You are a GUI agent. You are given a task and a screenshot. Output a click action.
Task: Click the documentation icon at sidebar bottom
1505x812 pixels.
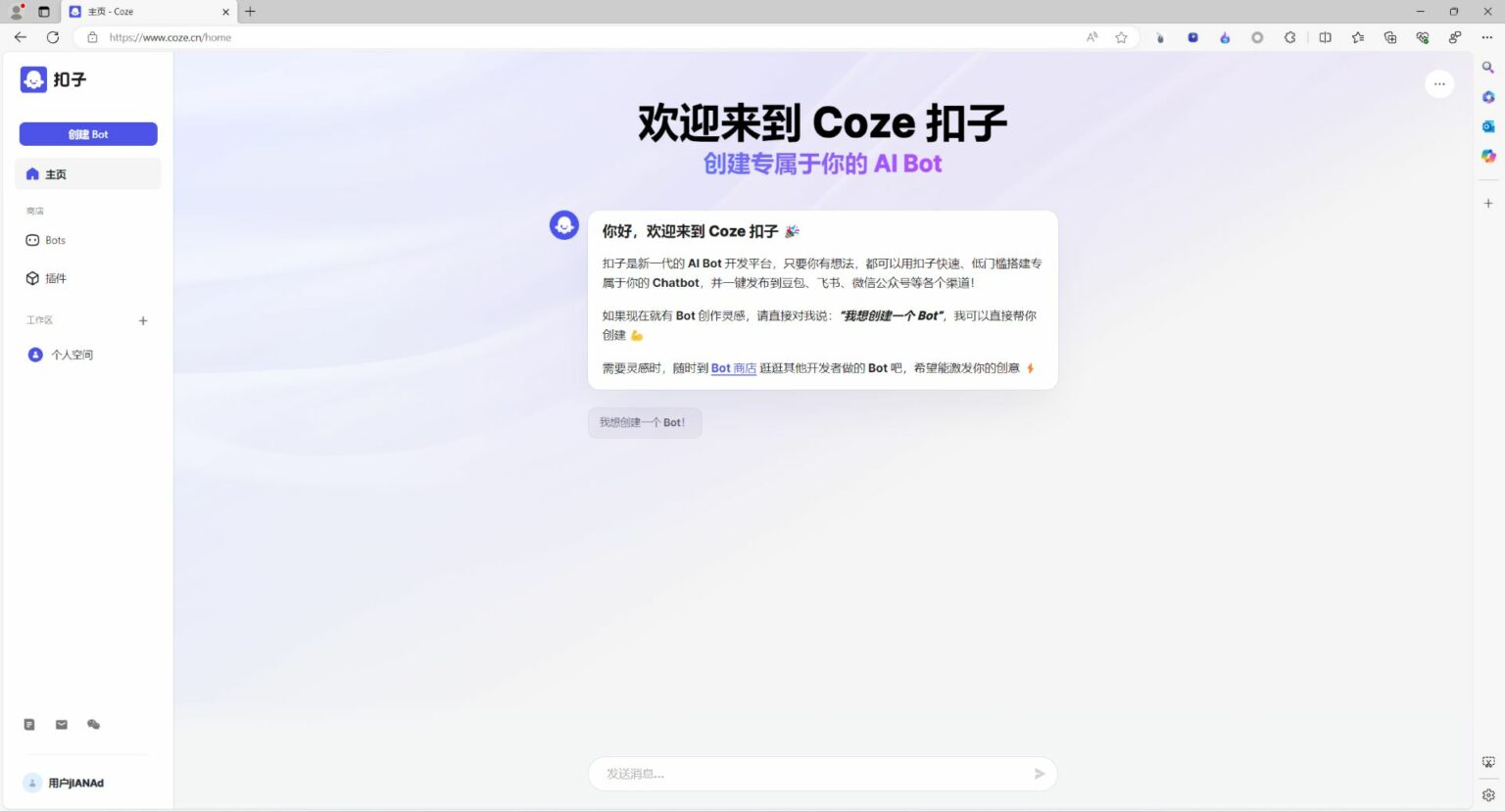28,724
